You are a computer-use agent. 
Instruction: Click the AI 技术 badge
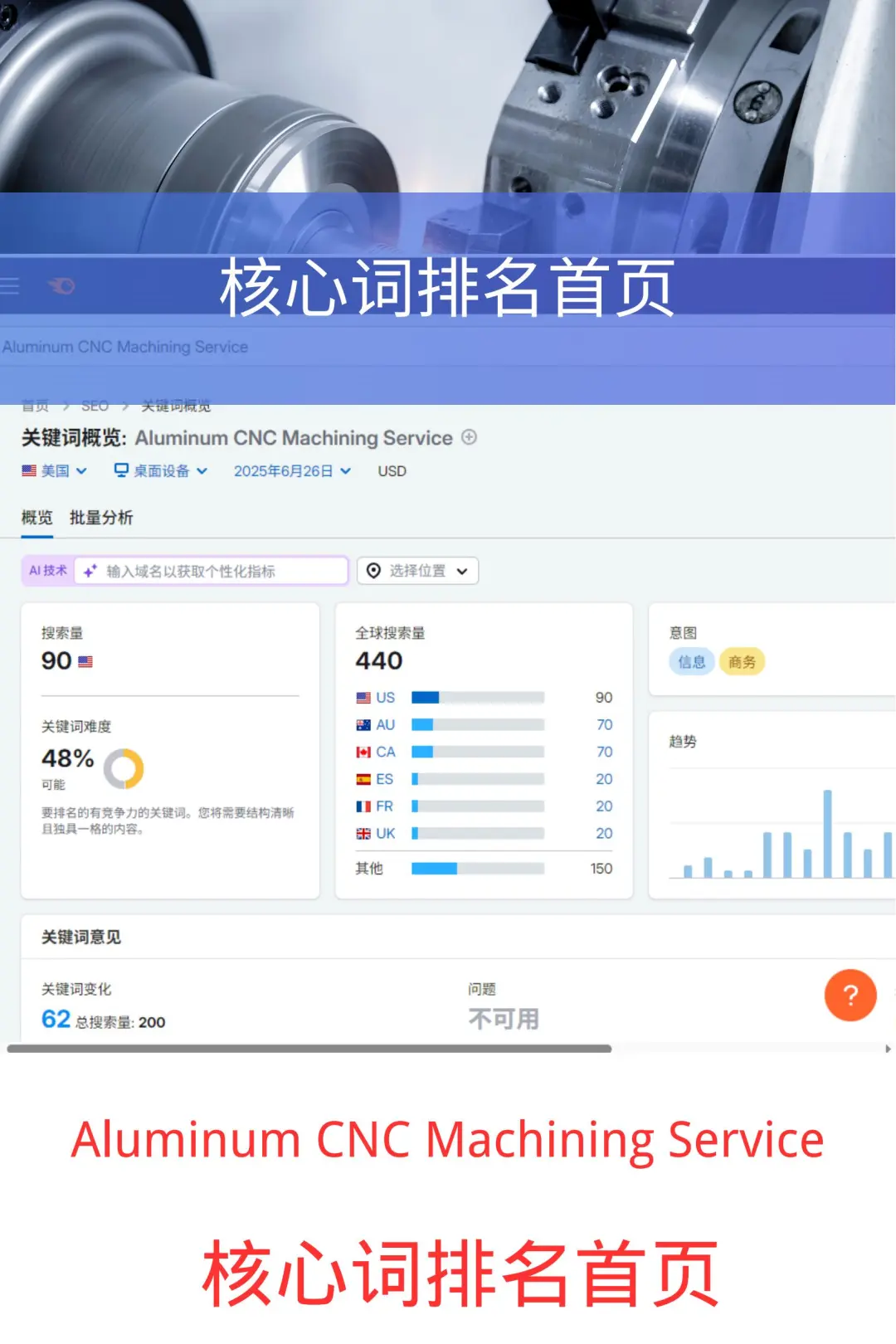48,571
